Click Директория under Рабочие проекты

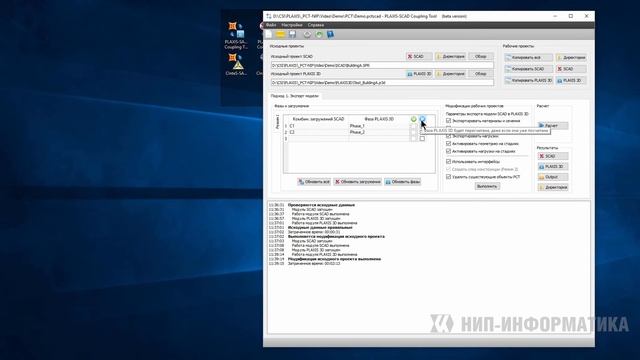(x=571, y=58)
